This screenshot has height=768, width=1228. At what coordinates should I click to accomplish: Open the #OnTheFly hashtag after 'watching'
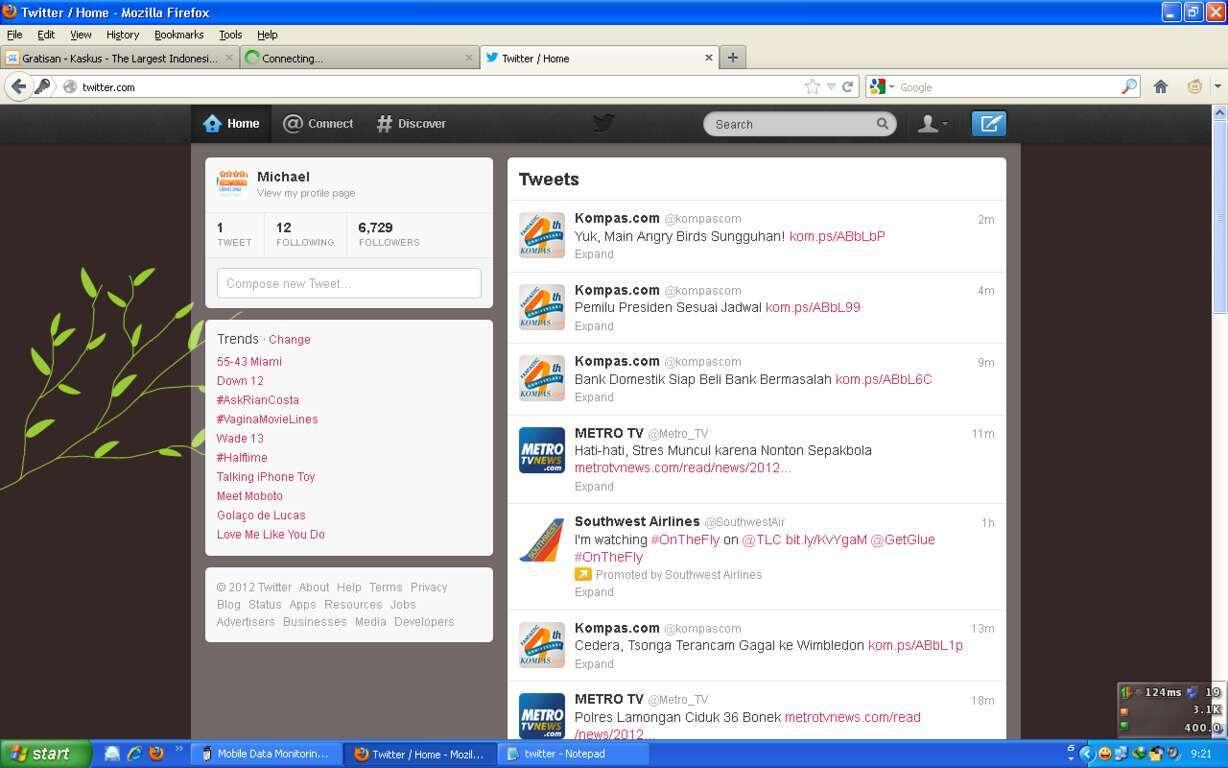[x=685, y=540]
